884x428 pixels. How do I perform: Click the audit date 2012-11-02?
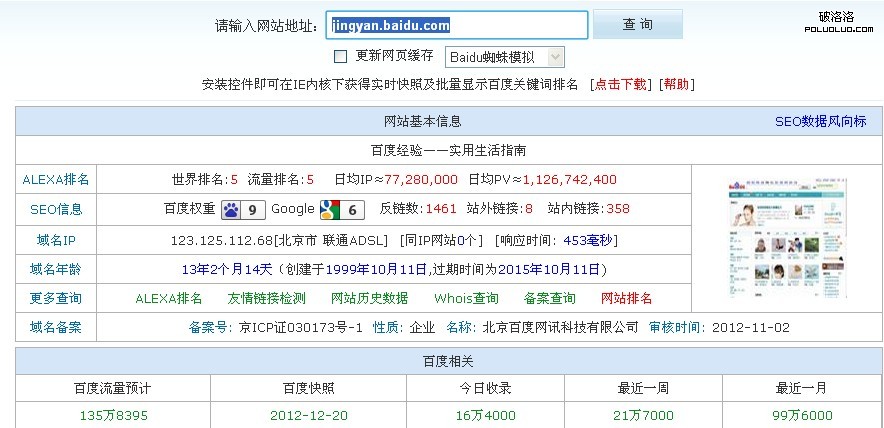coord(751,327)
